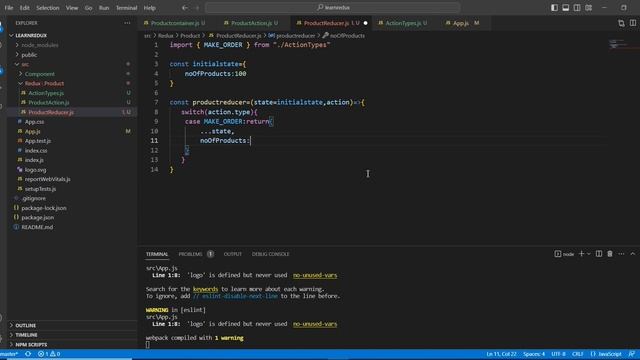Switch to ProductAction.js tab
The image size is (640, 360).
251,23
